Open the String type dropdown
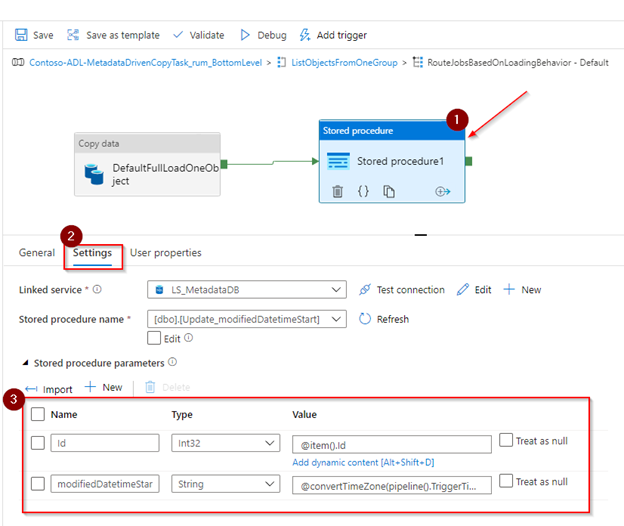624x526 pixels. [226, 484]
